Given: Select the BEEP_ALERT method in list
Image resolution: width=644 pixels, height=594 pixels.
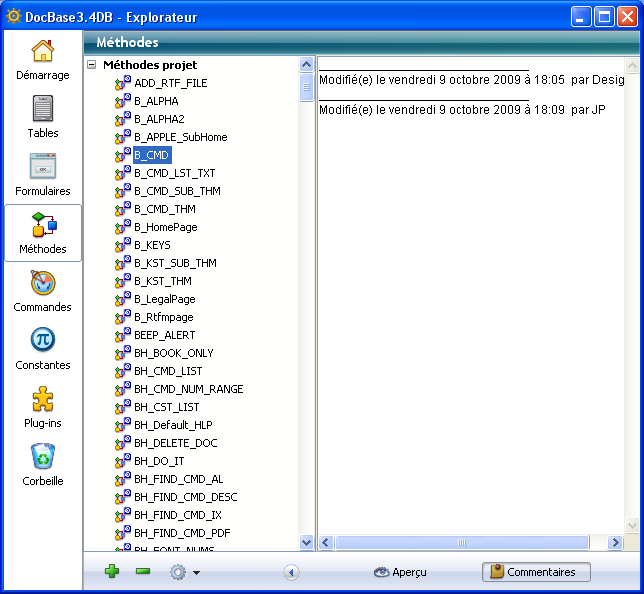Looking at the screenshot, I should click(x=165, y=335).
